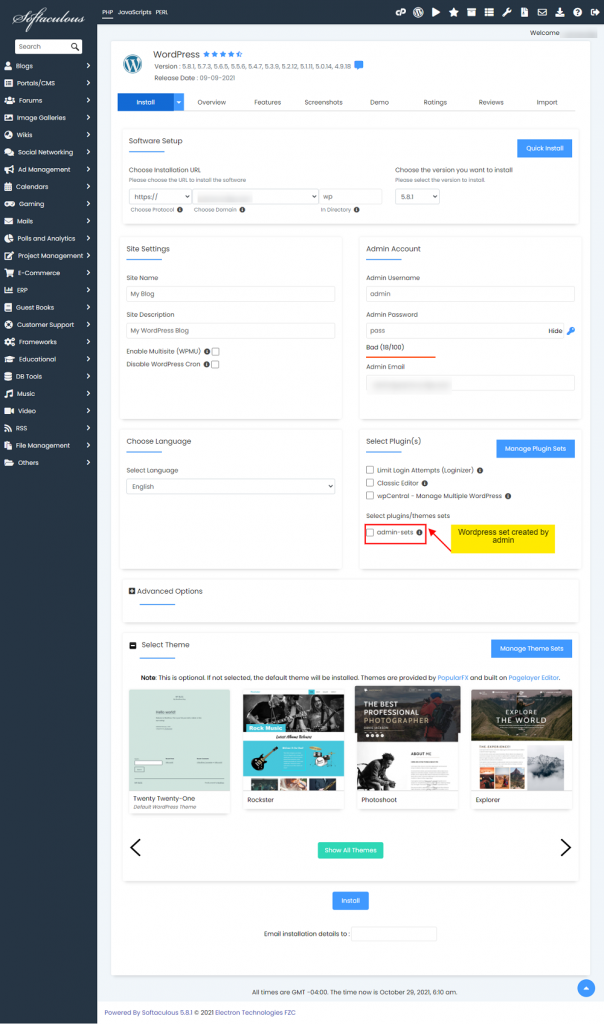Check the admin-sets plugin set checkbox
The height and width of the screenshot is (1024, 604).
370,532
